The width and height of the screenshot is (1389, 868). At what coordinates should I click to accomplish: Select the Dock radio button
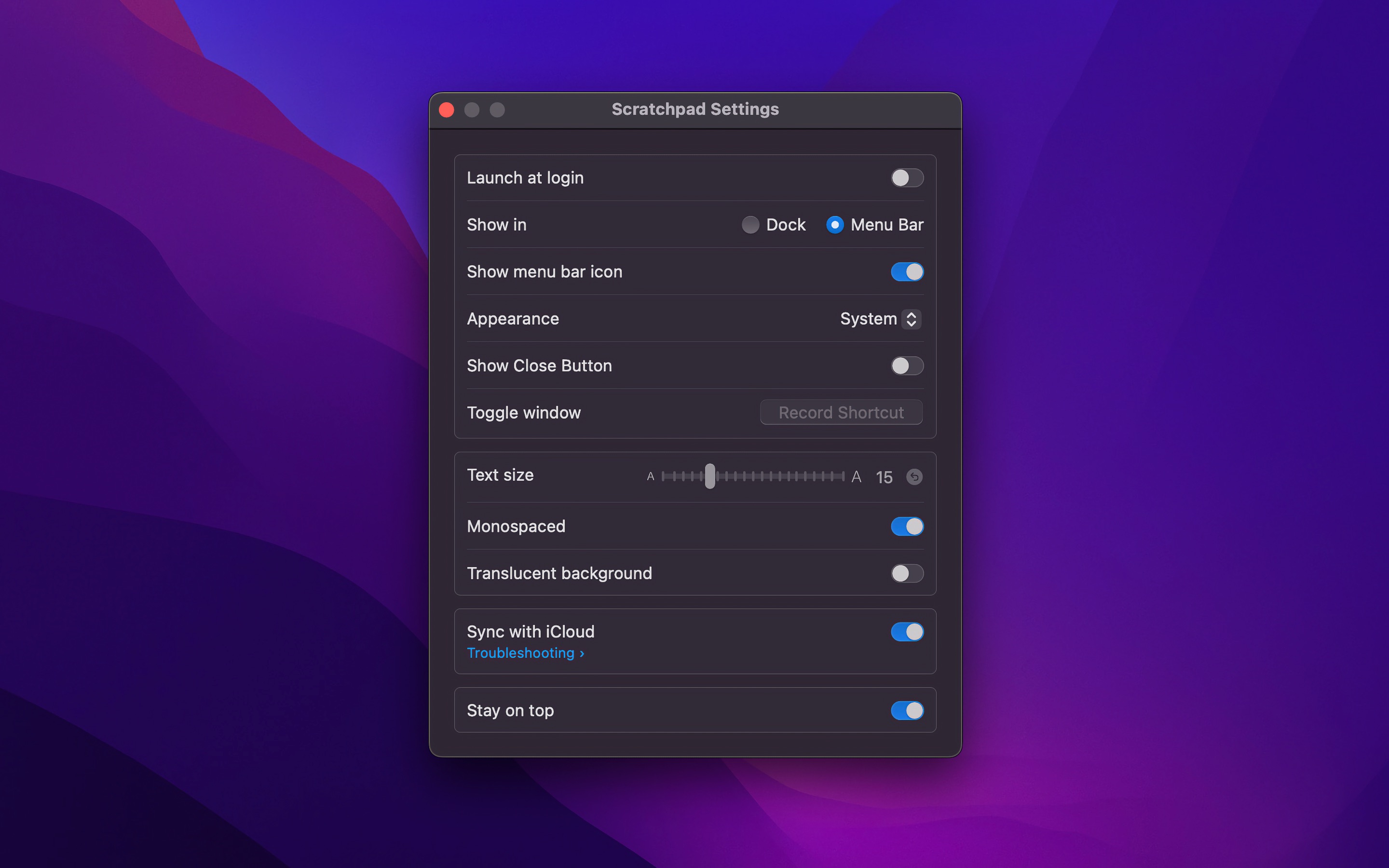point(750,224)
